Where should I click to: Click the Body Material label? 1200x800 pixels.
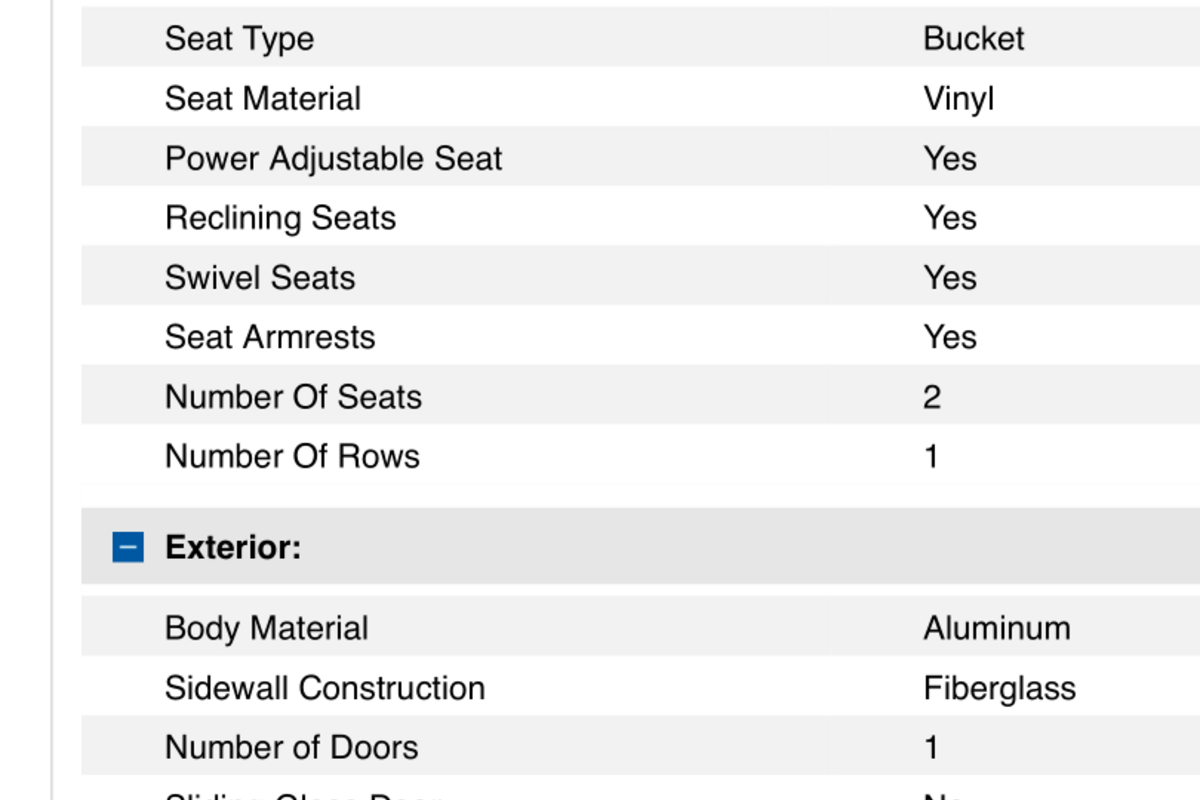pyautogui.click(x=266, y=628)
